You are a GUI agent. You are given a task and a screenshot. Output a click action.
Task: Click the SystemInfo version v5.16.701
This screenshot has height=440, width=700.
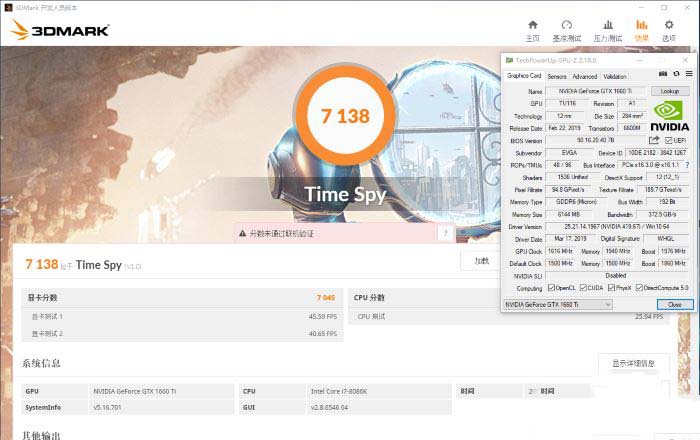click(107, 407)
